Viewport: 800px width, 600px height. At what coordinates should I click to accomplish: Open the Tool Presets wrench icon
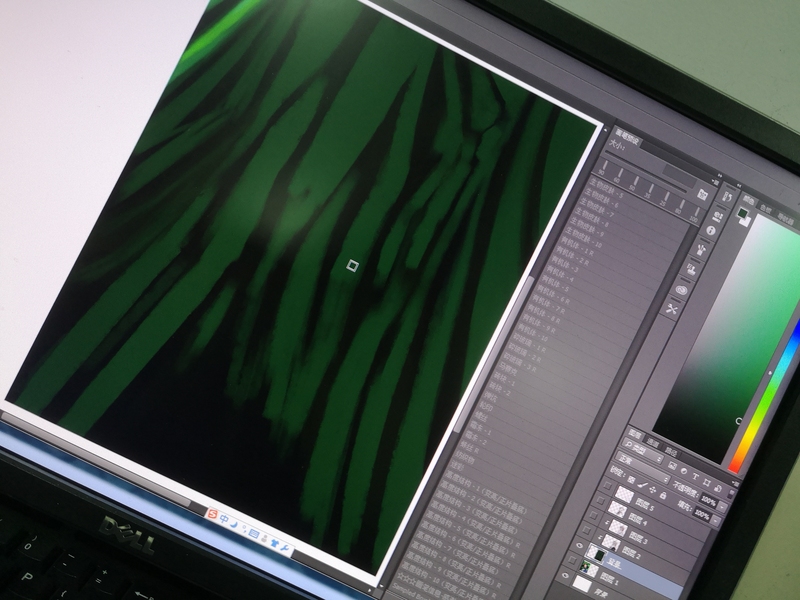click(x=672, y=309)
